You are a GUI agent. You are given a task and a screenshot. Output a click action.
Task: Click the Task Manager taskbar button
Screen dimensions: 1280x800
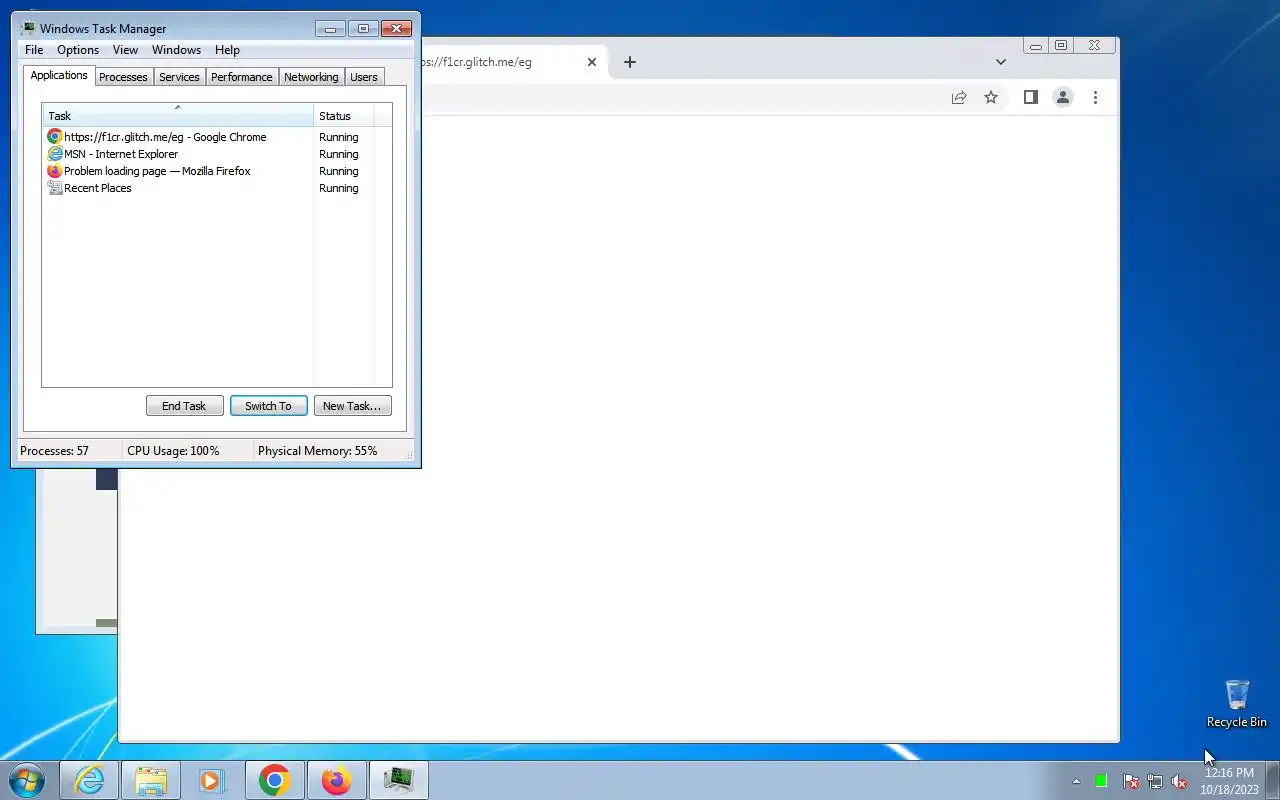point(398,780)
